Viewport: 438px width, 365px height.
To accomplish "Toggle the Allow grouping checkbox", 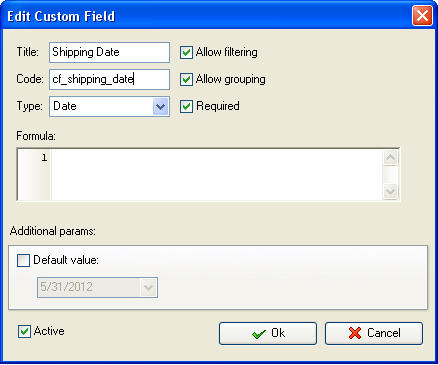I will (186, 79).
